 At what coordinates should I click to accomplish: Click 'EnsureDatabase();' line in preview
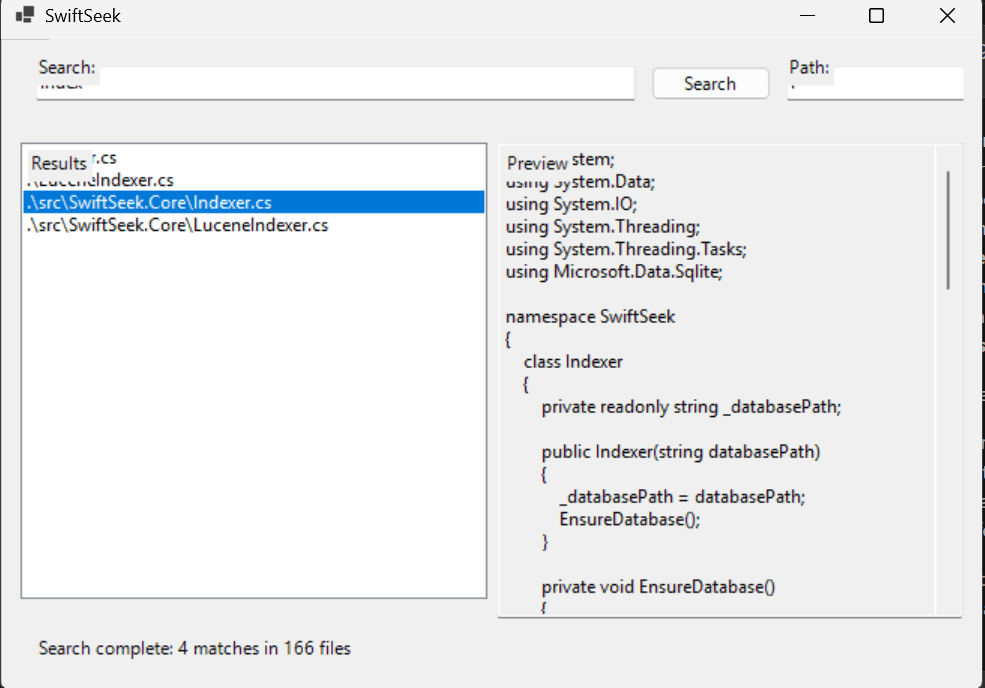point(630,520)
